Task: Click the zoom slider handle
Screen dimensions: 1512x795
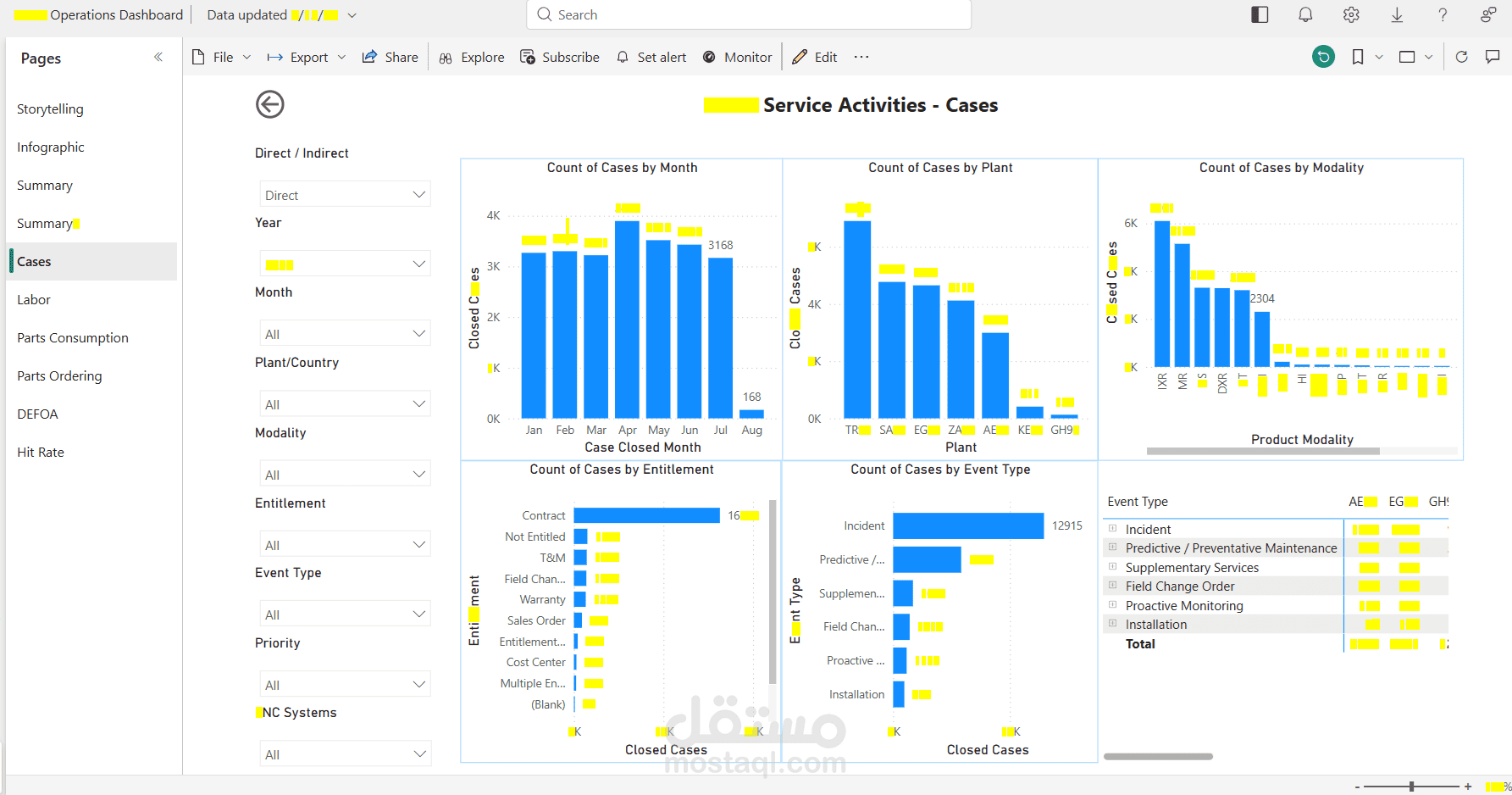Action: tap(1412, 787)
